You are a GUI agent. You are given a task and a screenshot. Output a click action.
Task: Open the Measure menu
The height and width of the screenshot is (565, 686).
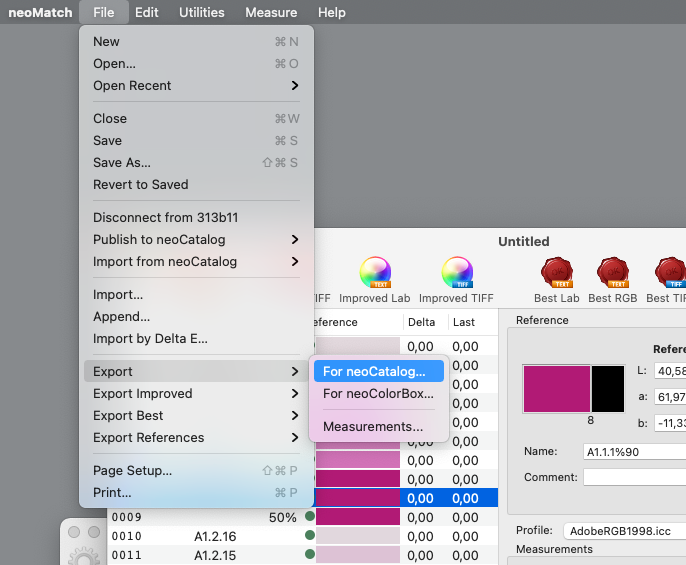tap(271, 12)
